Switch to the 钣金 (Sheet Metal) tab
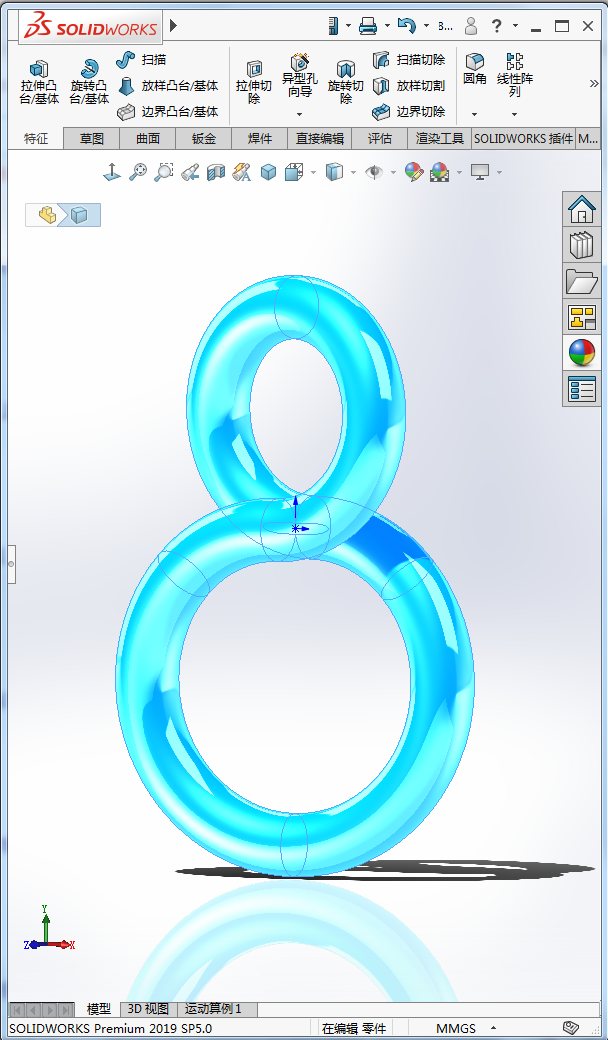 (x=204, y=139)
